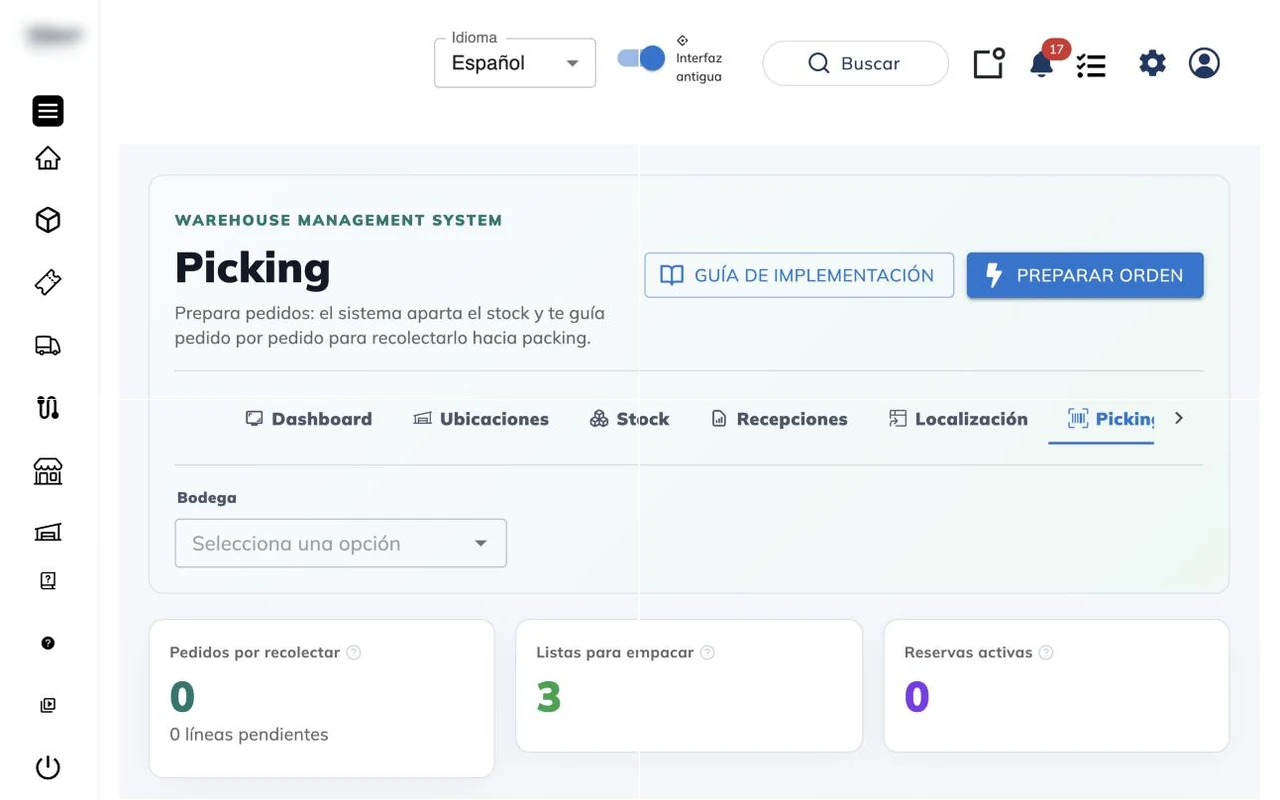
Task: Open the hamburger menu icon in sidebar
Action: (48, 111)
